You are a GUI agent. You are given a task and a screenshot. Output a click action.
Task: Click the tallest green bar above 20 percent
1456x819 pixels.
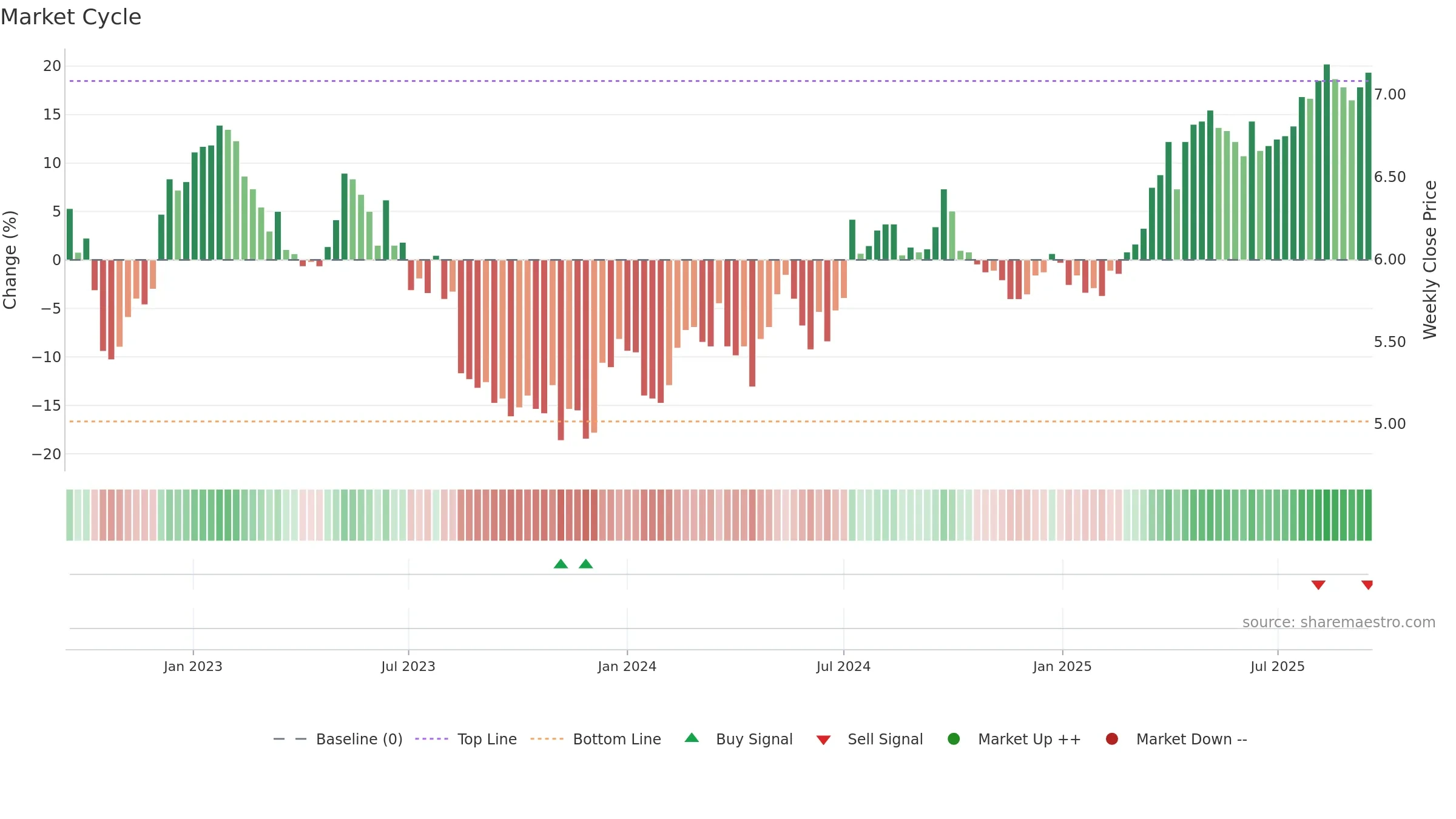click(x=1327, y=162)
